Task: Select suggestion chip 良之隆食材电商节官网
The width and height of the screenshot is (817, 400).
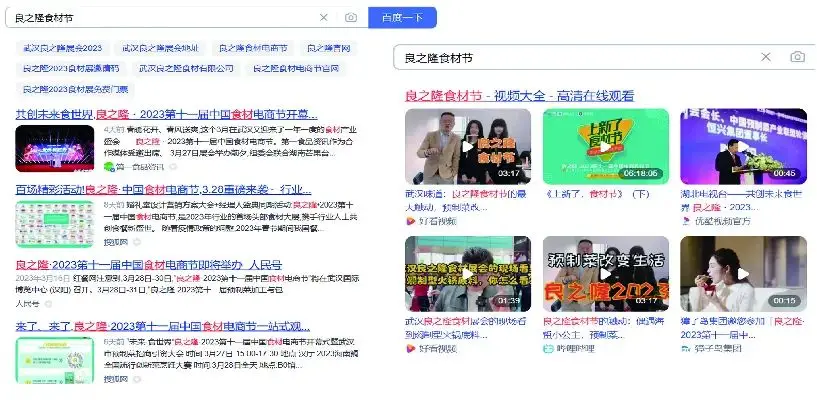Action: tap(296, 68)
